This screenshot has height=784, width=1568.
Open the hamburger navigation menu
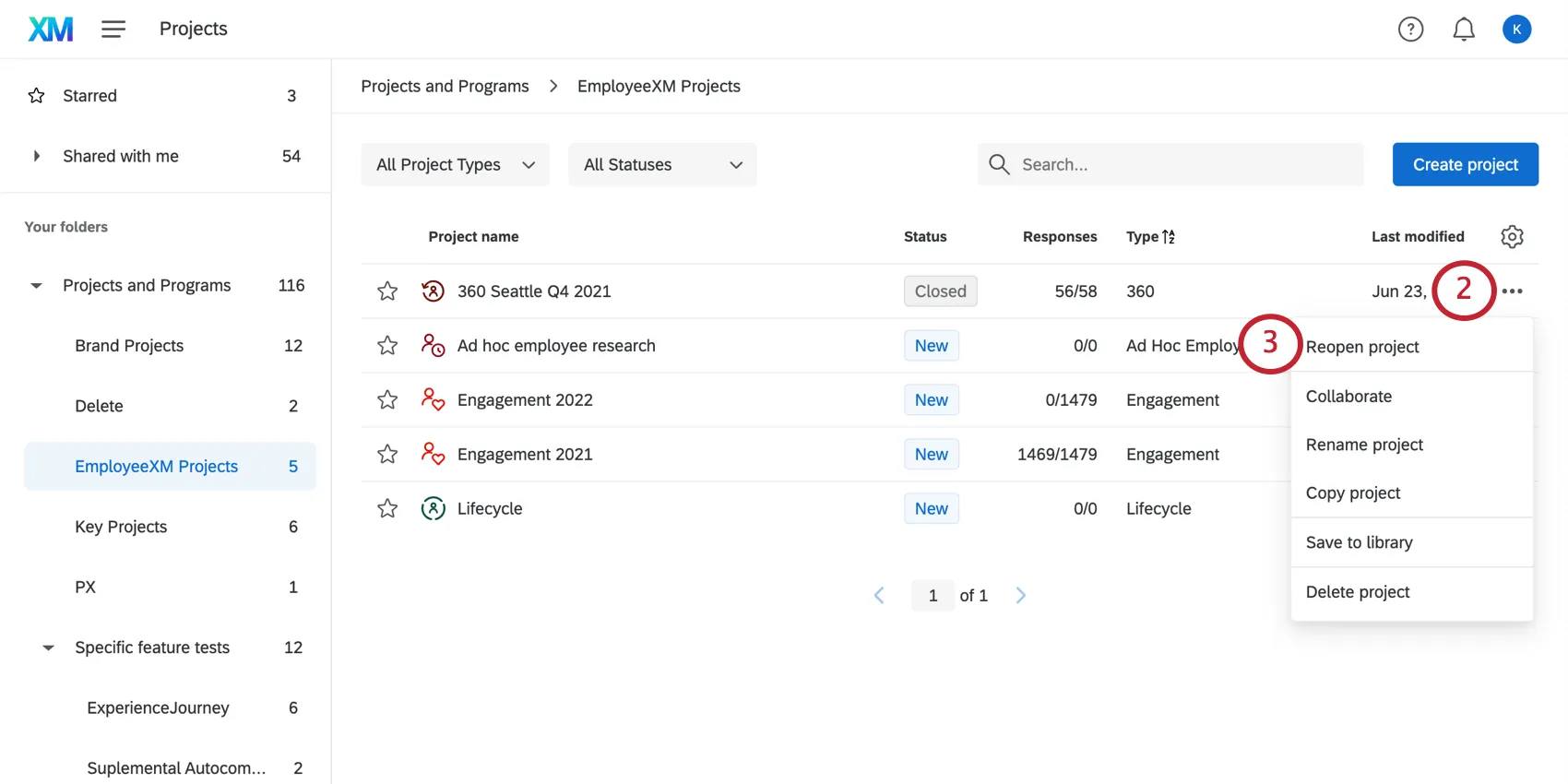point(113,30)
